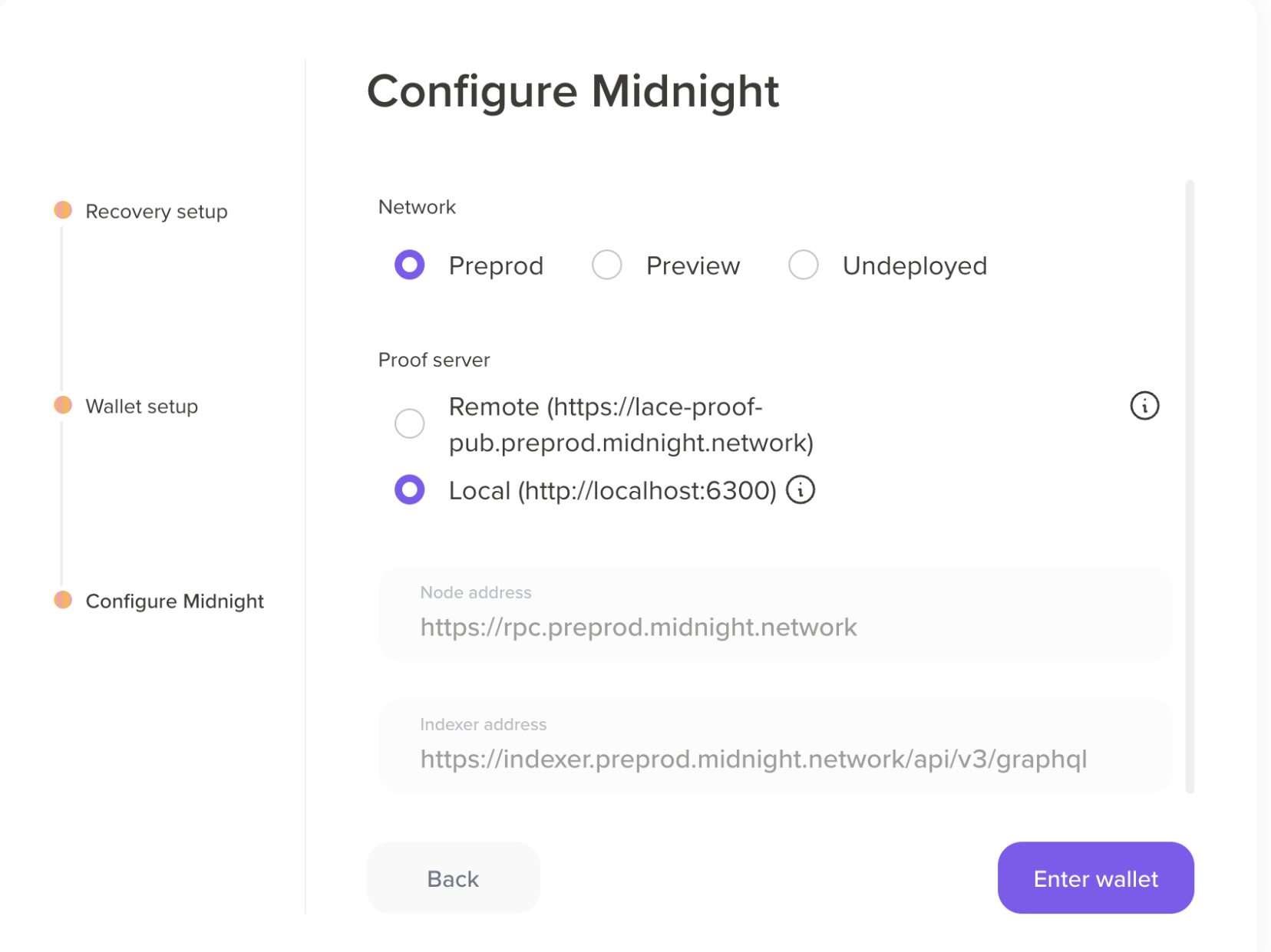Open the Recovery setup step label
This screenshot has width=1271, height=952.
click(x=157, y=212)
